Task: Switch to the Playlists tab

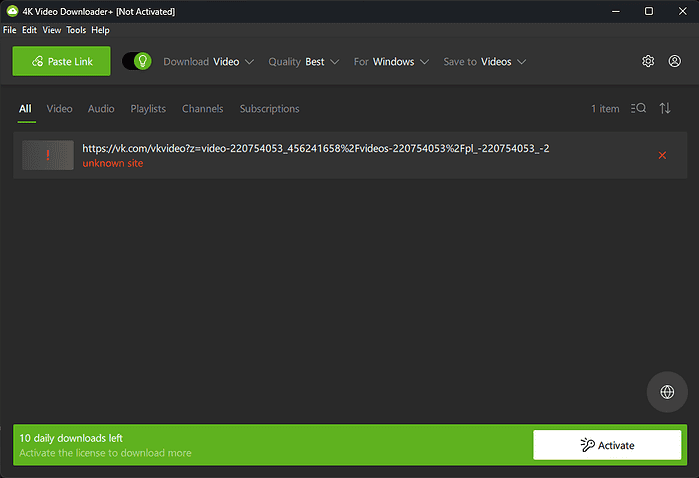Action: click(148, 108)
